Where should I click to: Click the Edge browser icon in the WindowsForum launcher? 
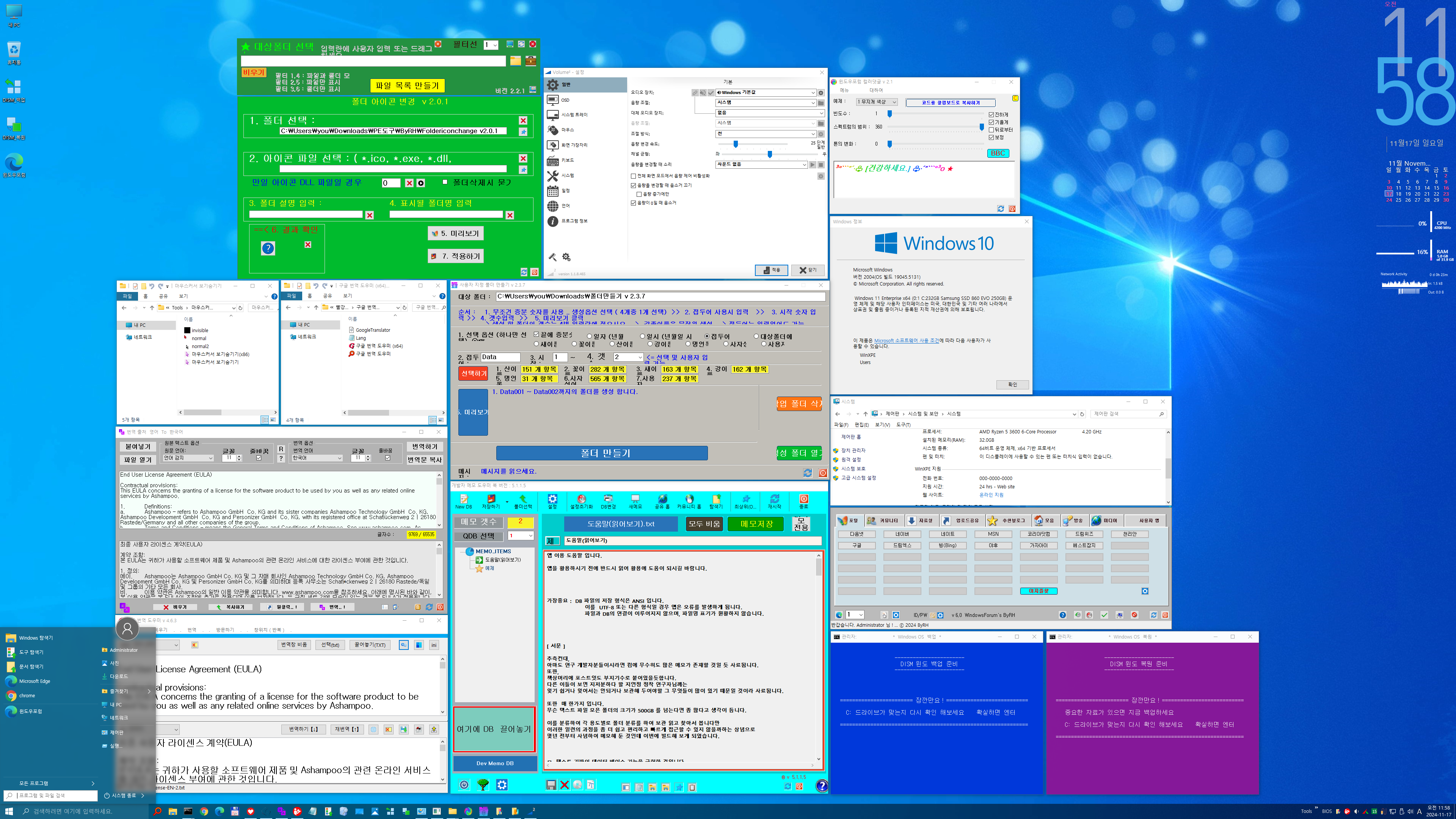point(839,615)
